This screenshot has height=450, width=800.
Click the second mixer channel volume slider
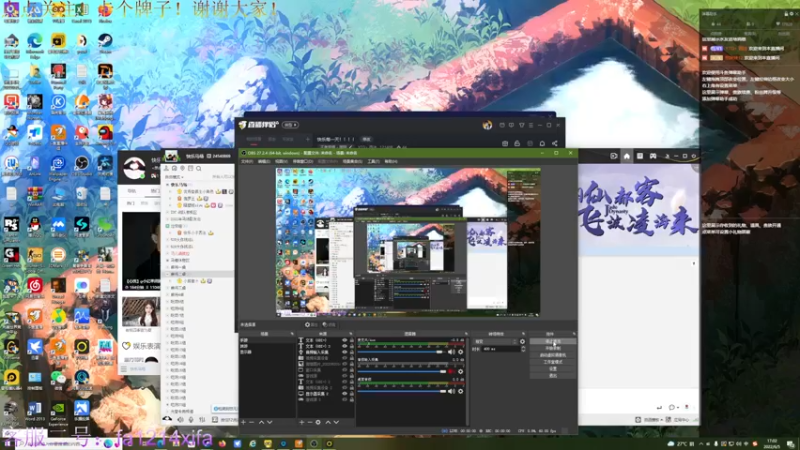(403, 371)
